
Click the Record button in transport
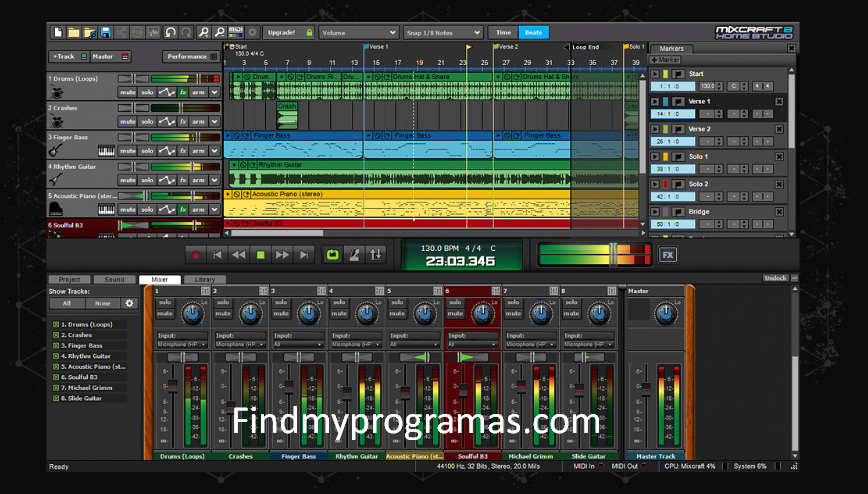coord(195,255)
